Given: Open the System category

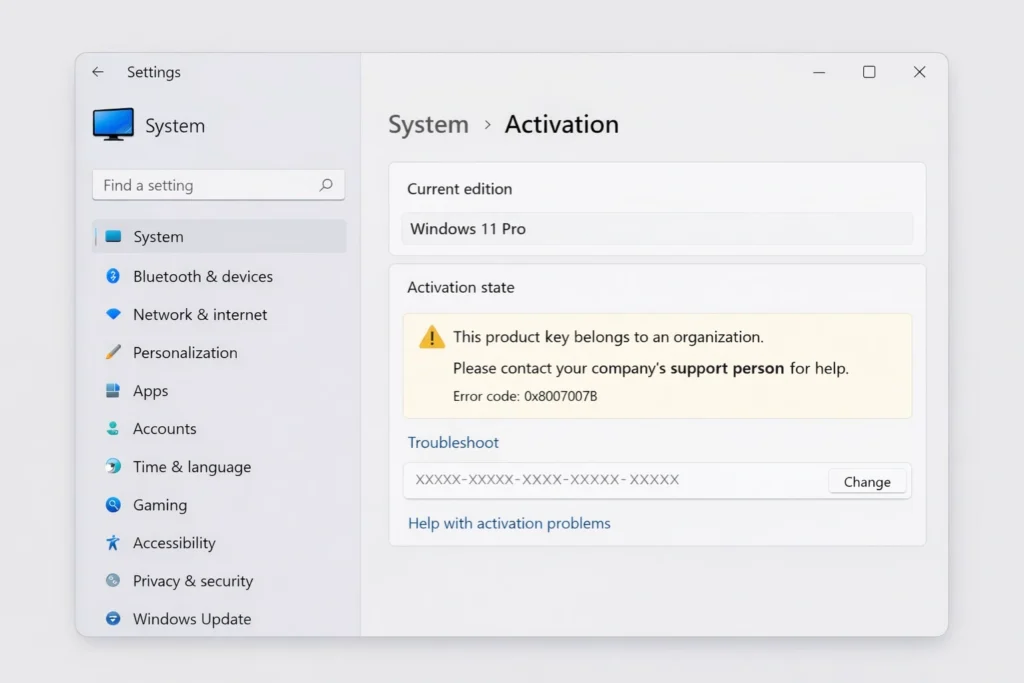Looking at the screenshot, I should (219, 236).
